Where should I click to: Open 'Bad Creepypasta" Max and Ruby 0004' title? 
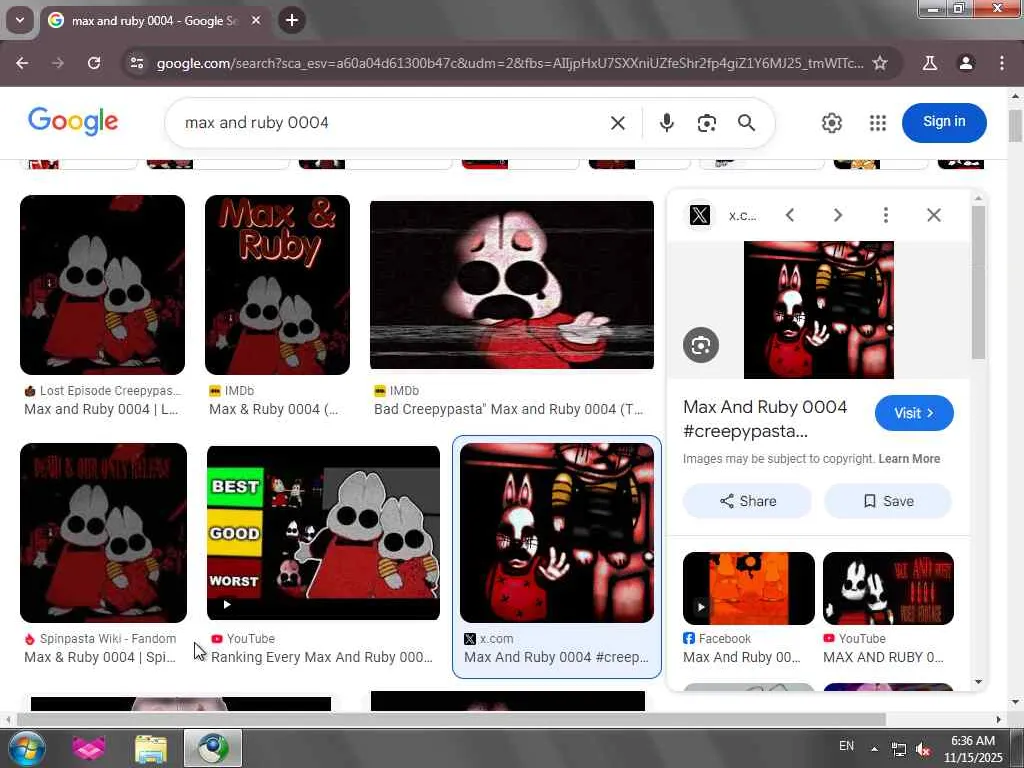(x=508, y=409)
